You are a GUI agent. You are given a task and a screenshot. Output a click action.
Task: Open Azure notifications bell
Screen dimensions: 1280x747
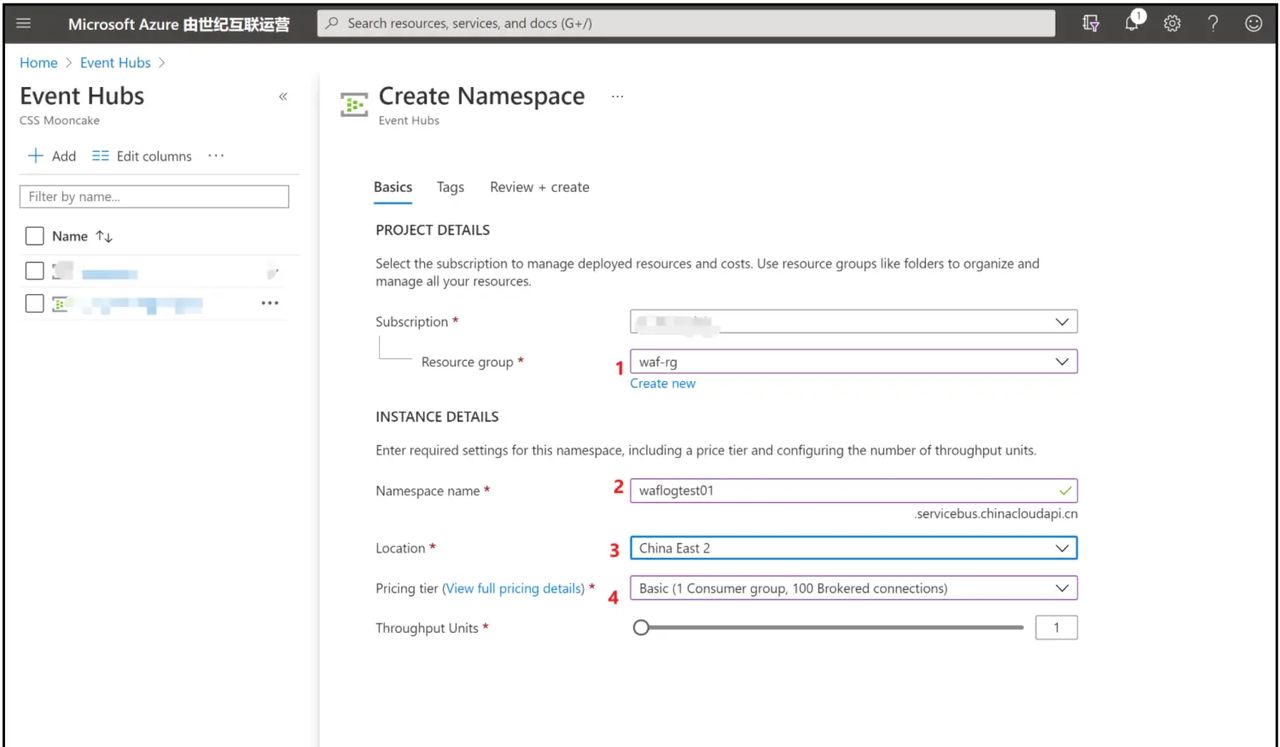coord(1131,23)
